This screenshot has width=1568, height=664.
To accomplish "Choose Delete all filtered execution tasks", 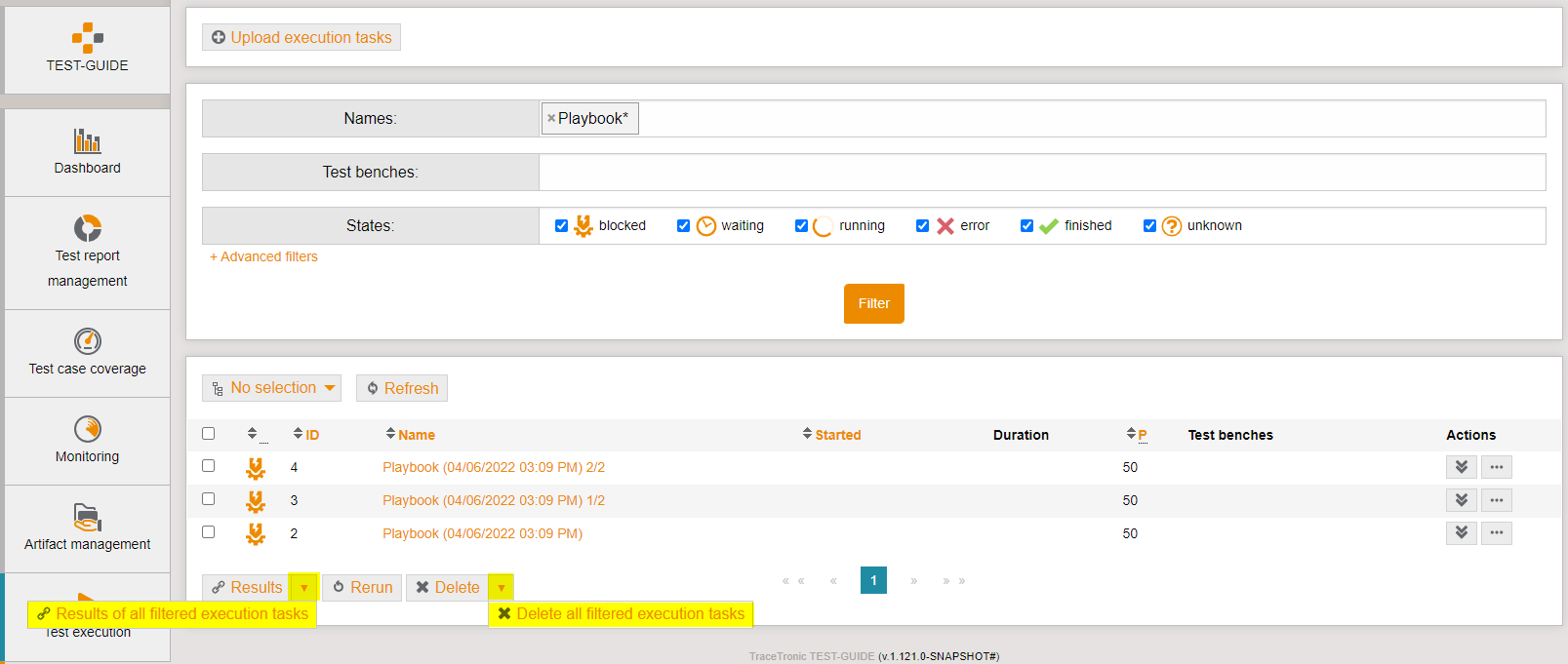I will [621, 614].
